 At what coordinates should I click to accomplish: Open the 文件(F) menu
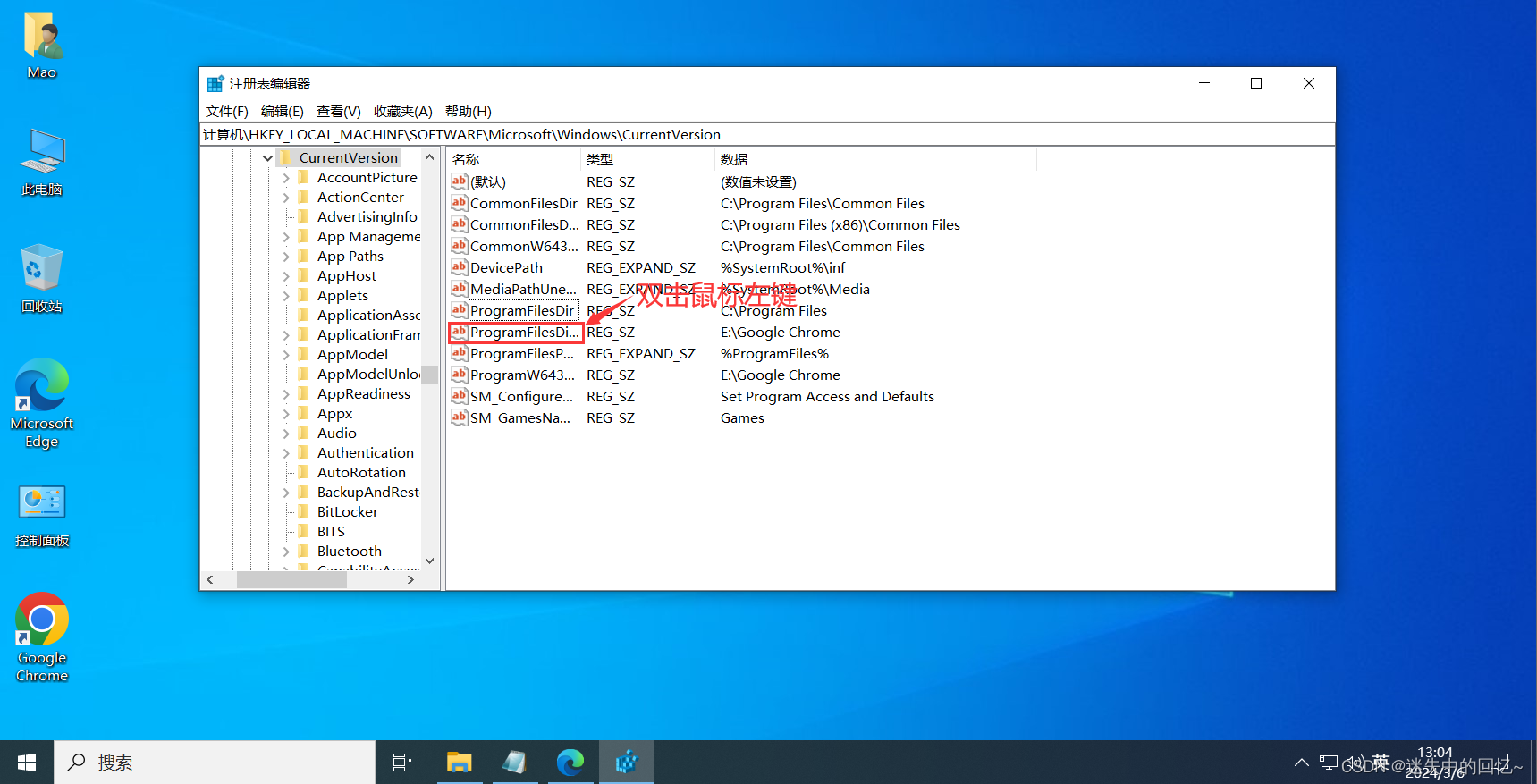(x=227, y=111)
